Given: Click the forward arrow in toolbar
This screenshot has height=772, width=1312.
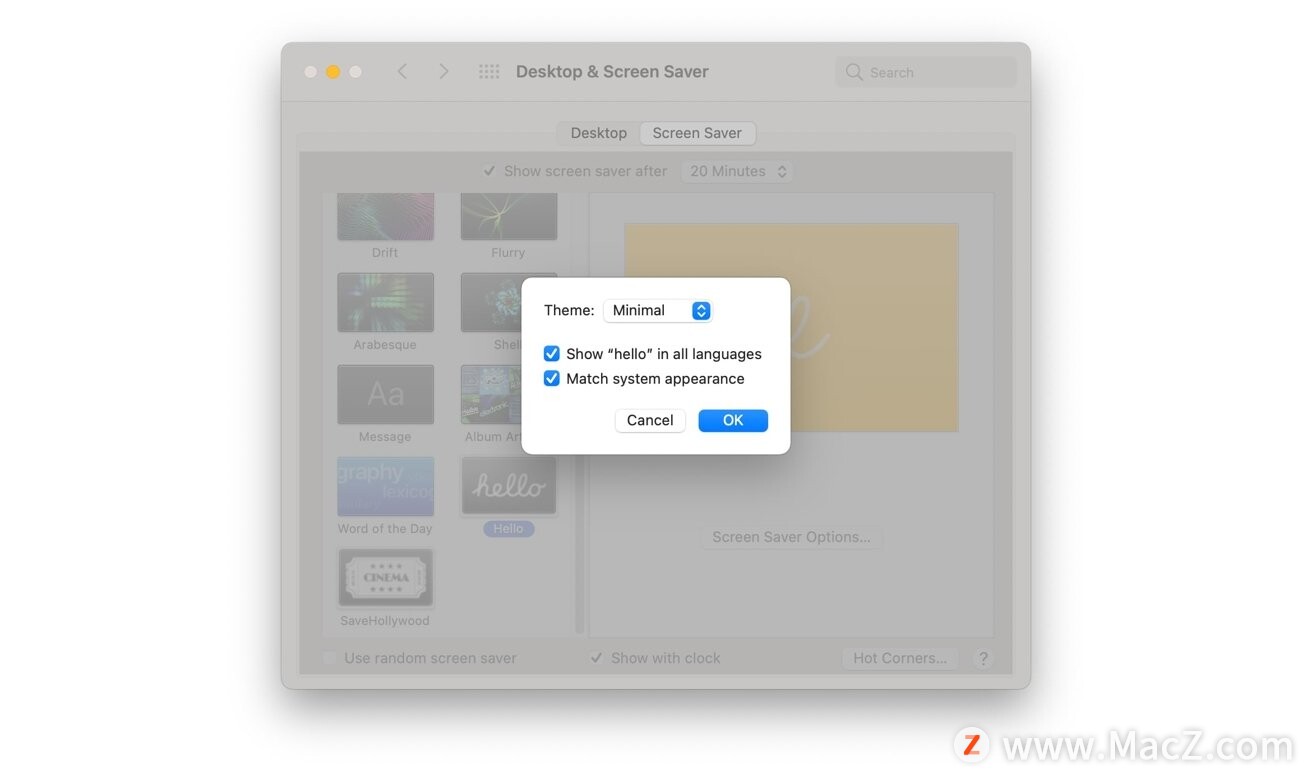Looking at the screenshot, I should pos(443,72).
